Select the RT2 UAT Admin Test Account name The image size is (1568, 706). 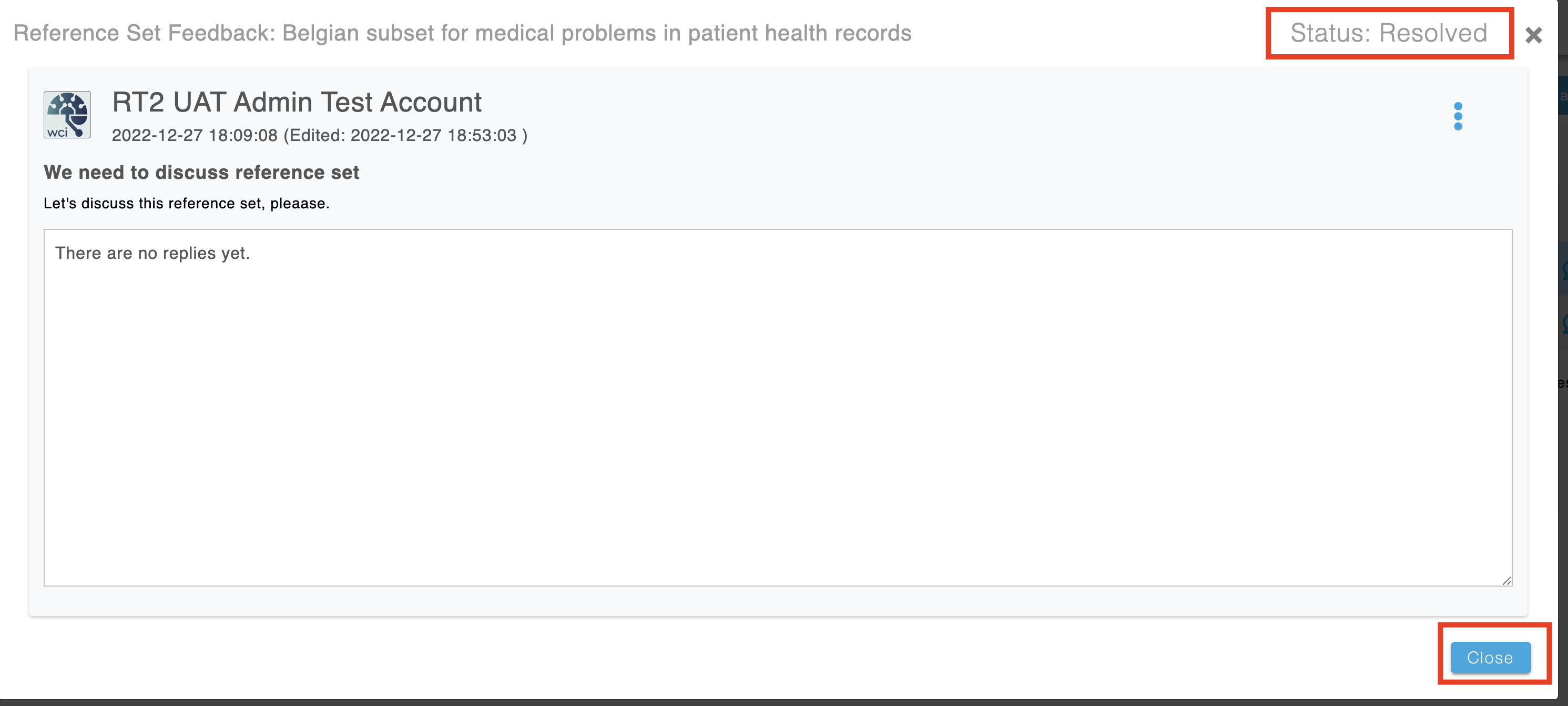point(297,102)
